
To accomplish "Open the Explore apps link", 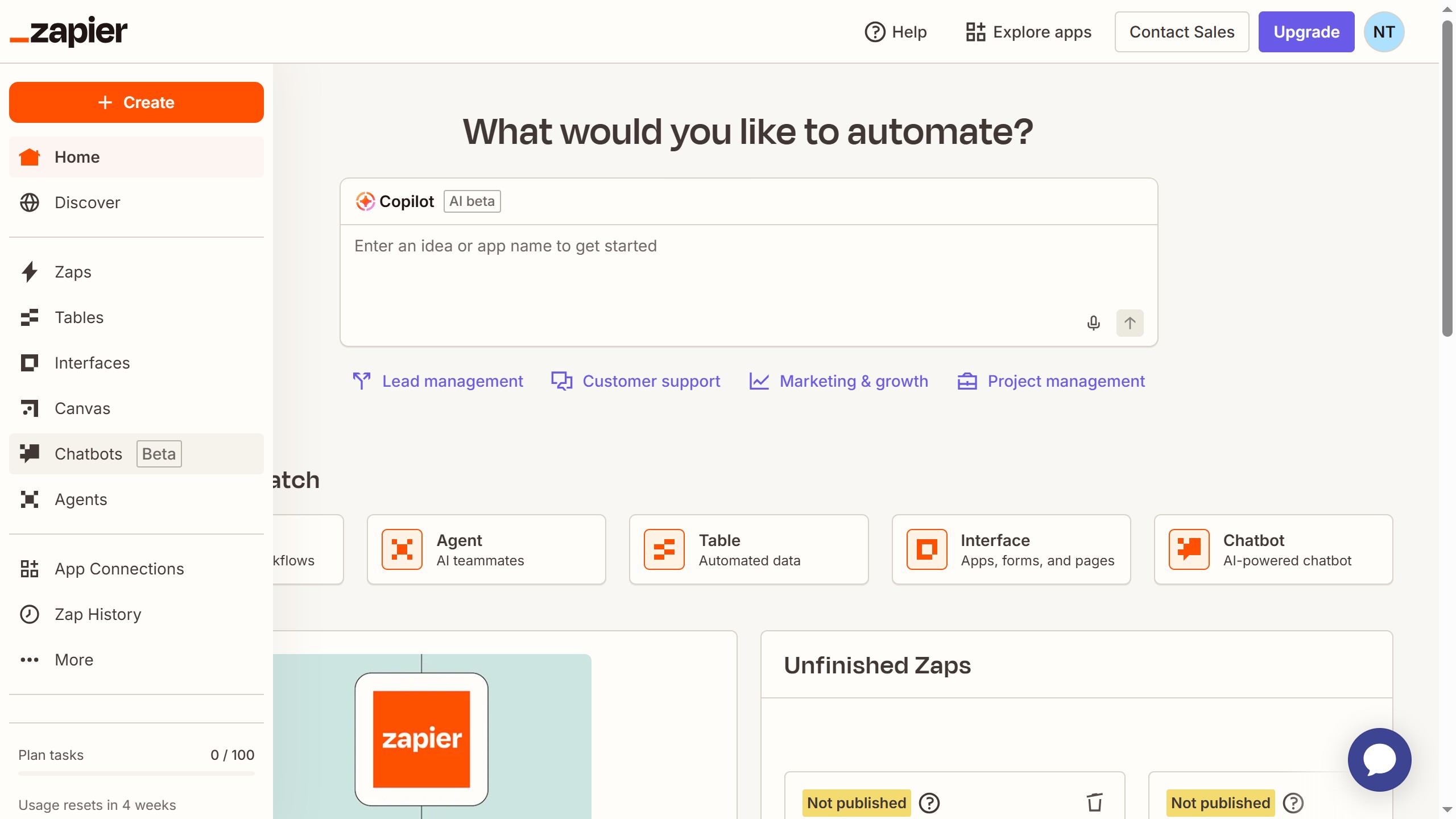I will click(1029, 32).
